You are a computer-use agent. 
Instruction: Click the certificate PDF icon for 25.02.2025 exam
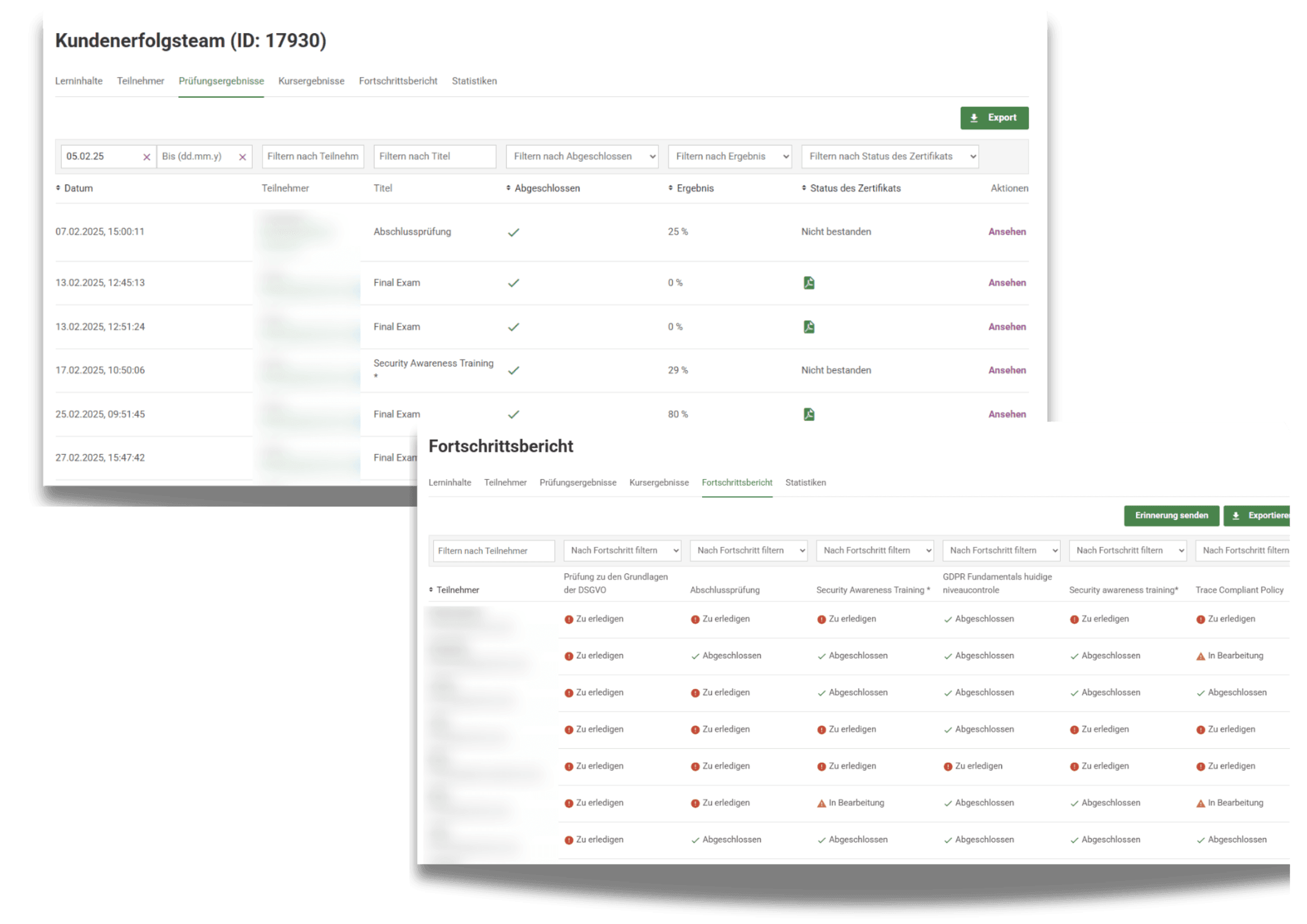click(809, 414)
